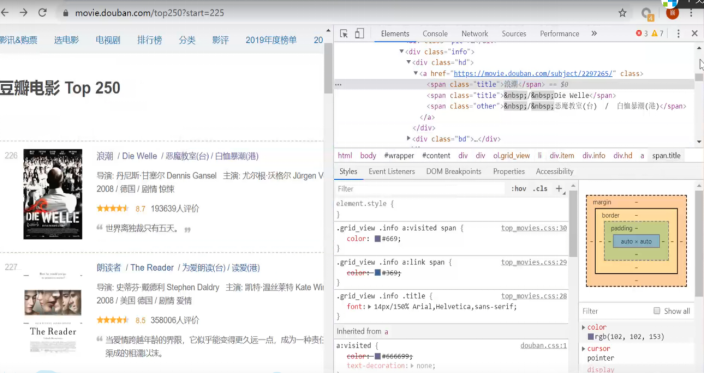The height and width of the screenshot is (373, 704).
Task: Open the user profile avatar
Action: point(672,13)
